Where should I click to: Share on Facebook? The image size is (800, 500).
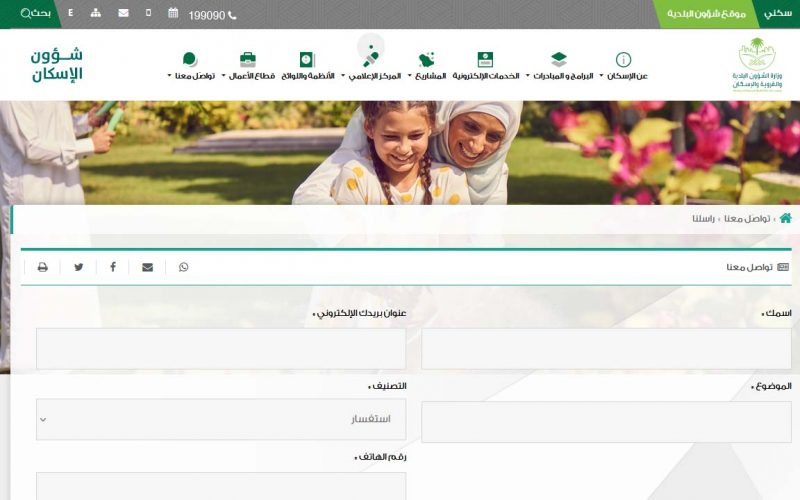(113, 267)
